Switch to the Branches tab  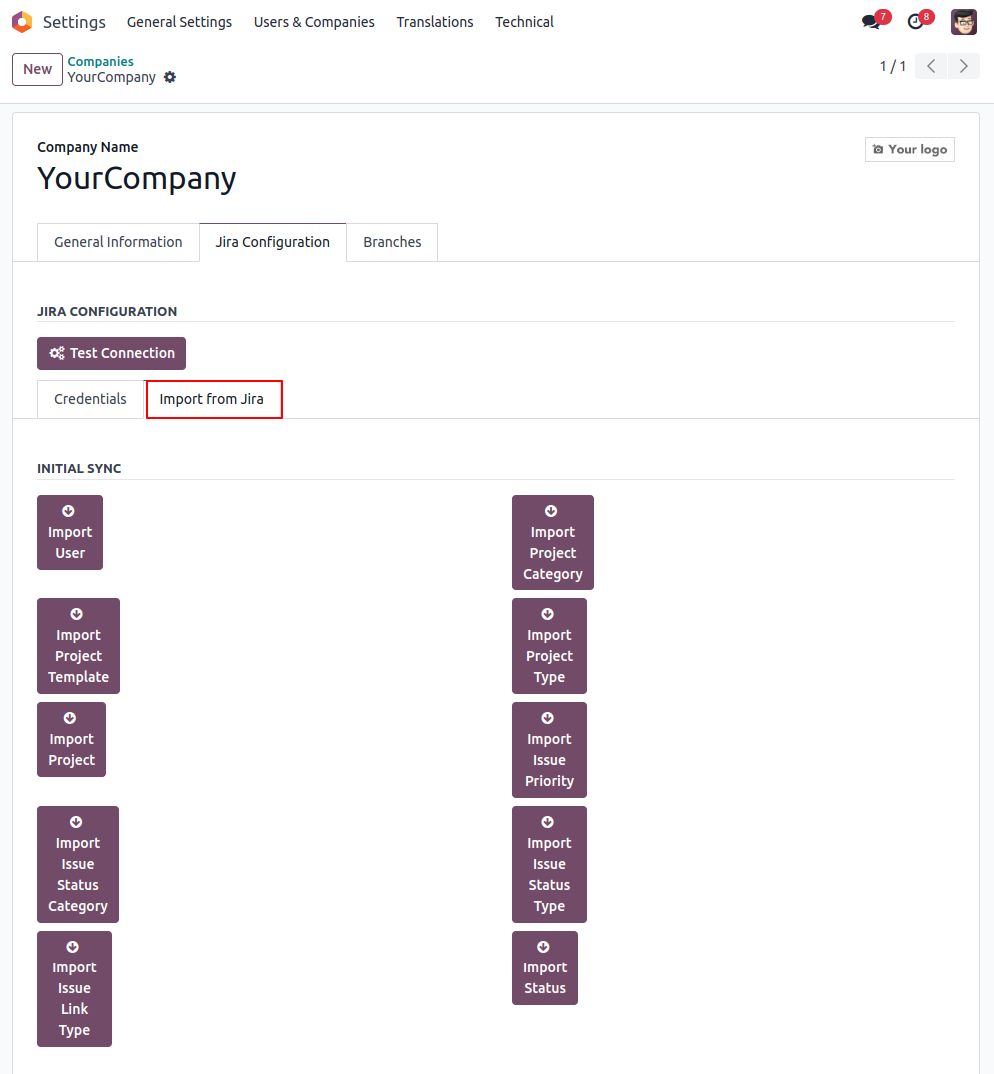coord(392,242)
